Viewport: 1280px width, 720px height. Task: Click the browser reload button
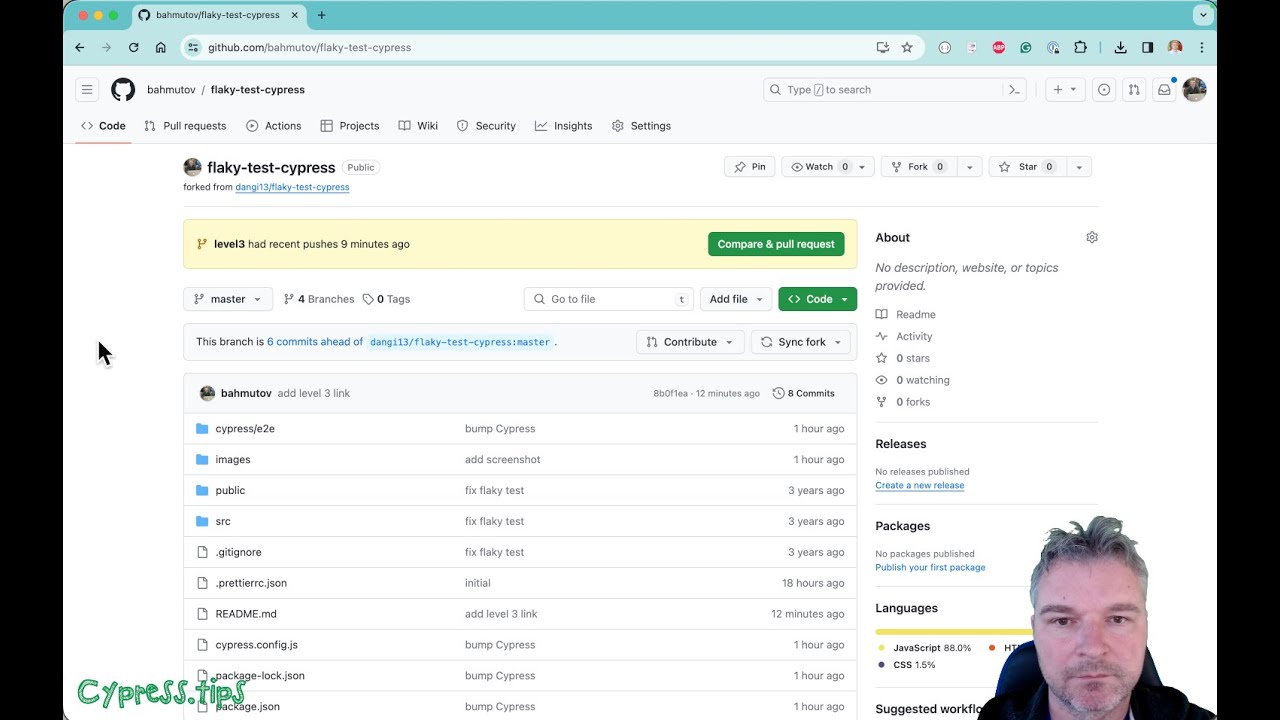tap(133, 47)
